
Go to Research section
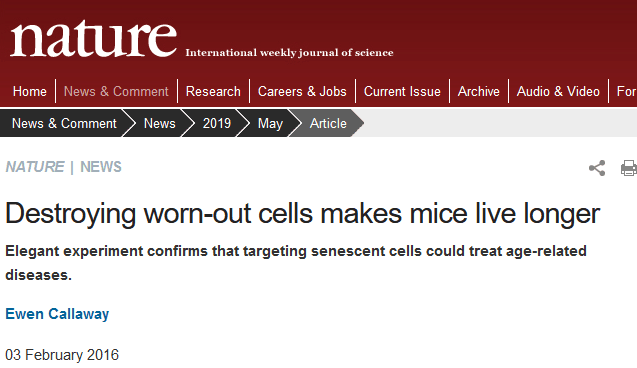pos(213,91)
